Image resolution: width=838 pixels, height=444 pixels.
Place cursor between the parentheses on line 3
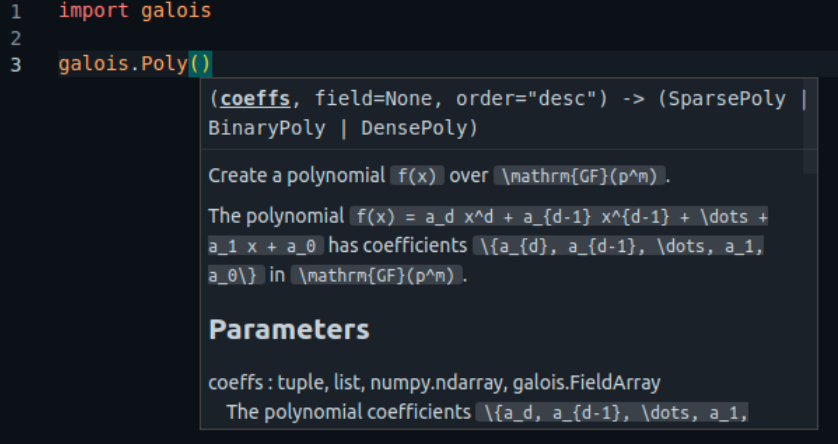click(200, 64)
